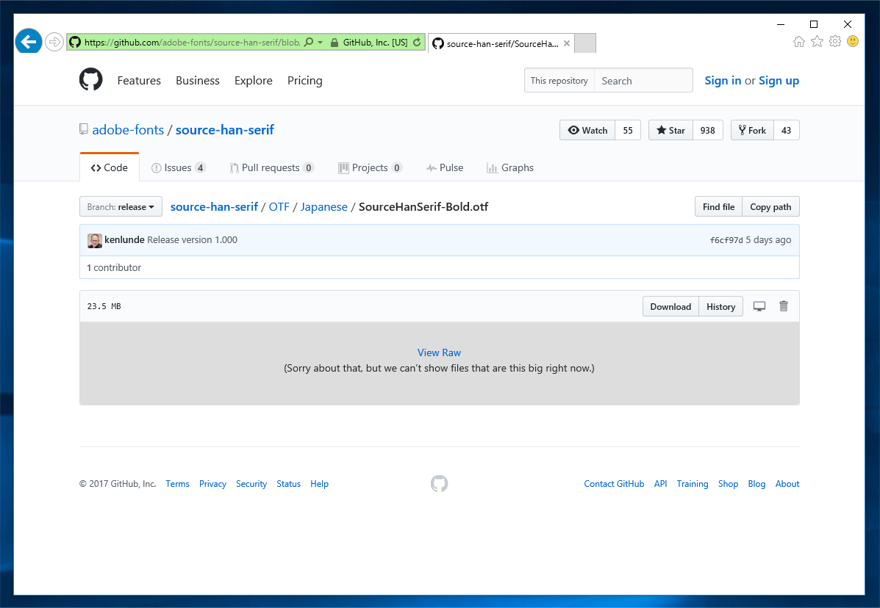880x608 pixels.
Task: Click the Copy path button
Action: click(771, 207)
